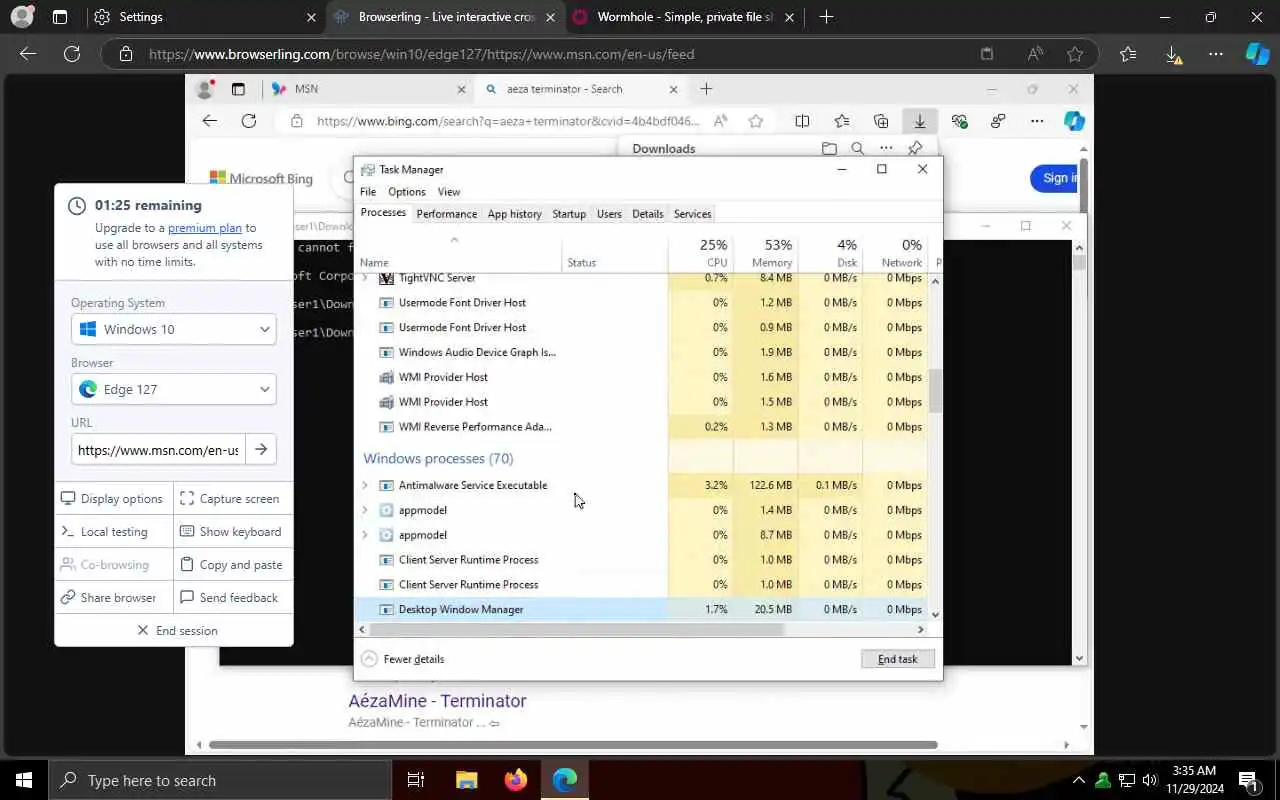Open Operating System dropdown showing Windows 10
Viewport: 1280px width, 800px height.
pos(174,329)
